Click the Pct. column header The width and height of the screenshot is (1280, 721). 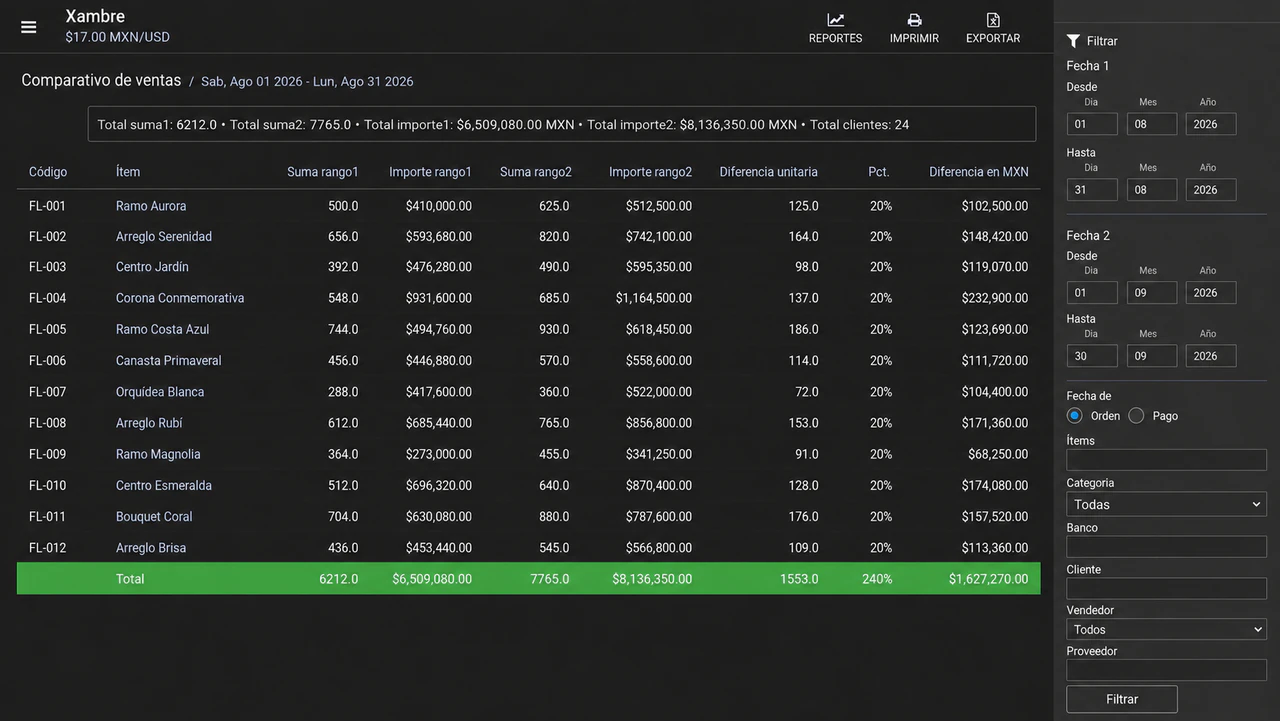(x=879, y=172)
